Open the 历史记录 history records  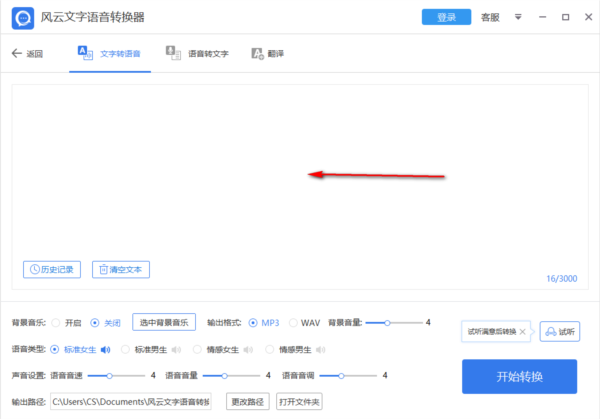[51, 269]
